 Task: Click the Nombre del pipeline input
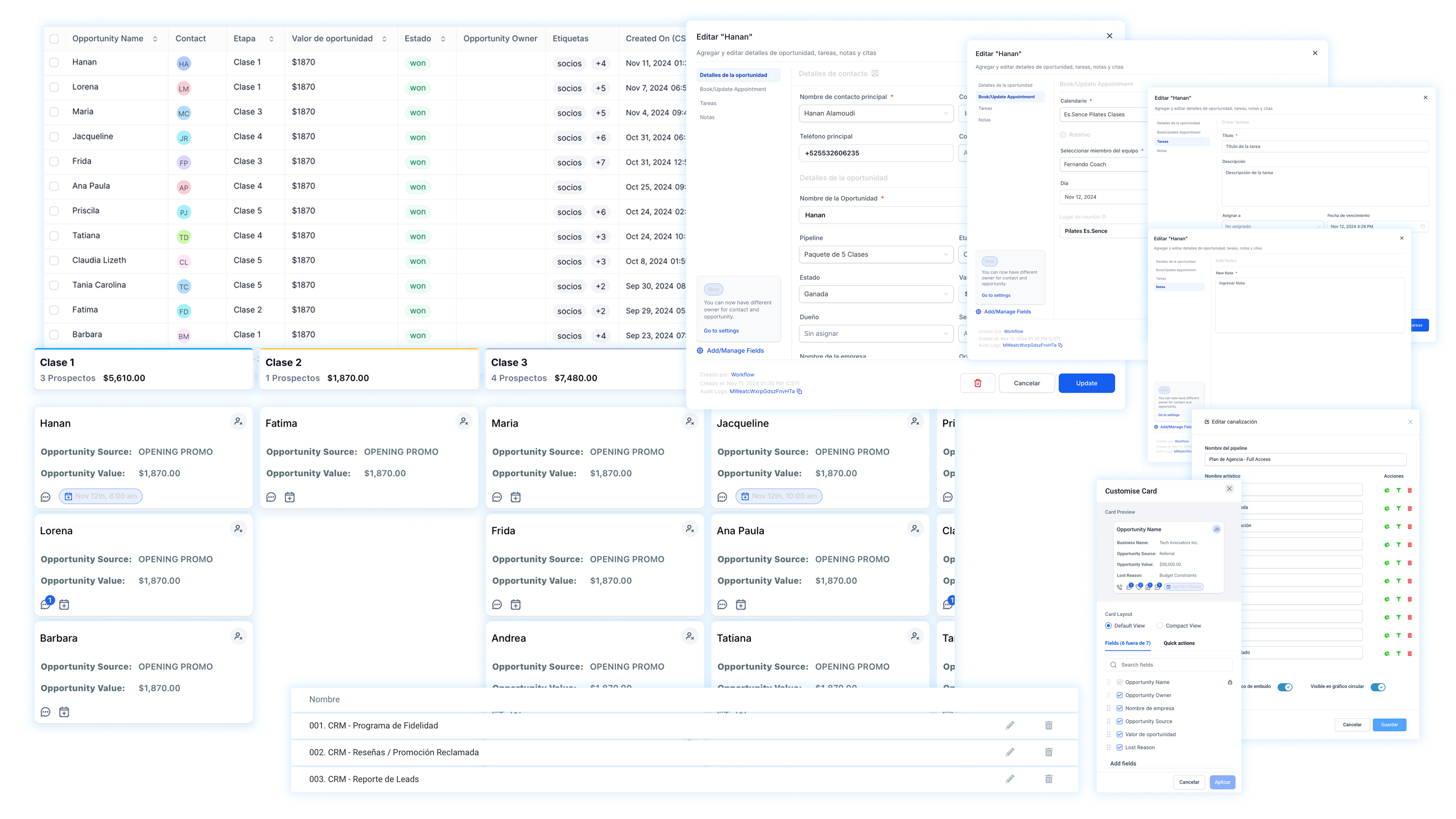1305,460
